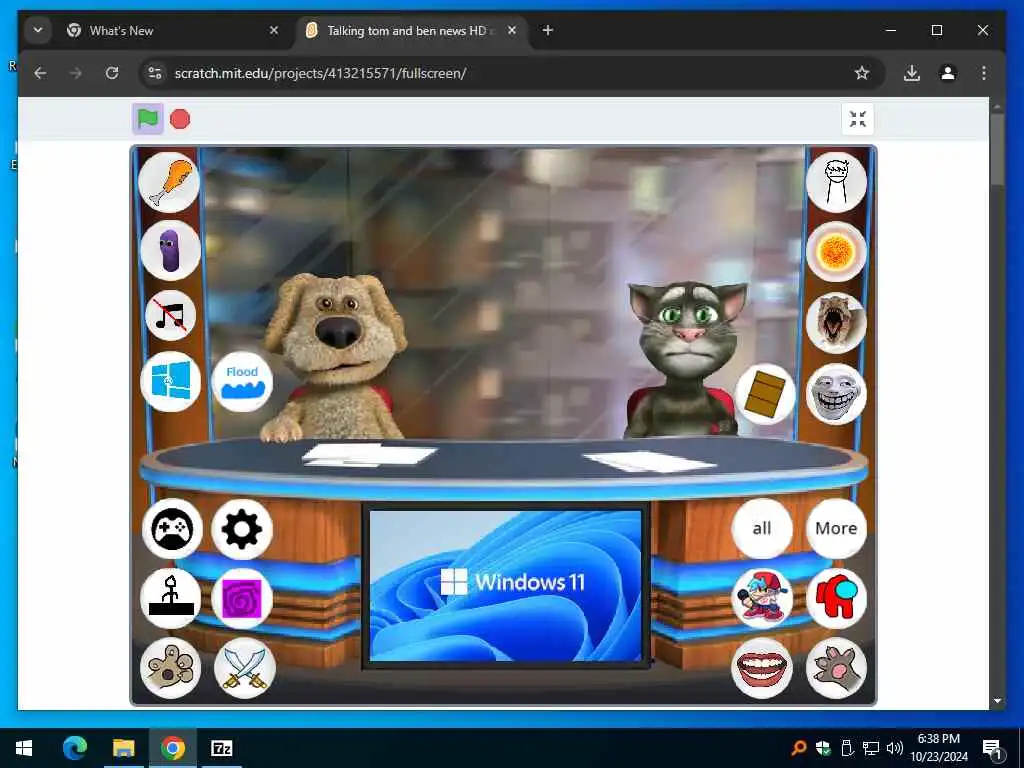Toggle the mute music button
The image size is (1024, 768).
170,316
